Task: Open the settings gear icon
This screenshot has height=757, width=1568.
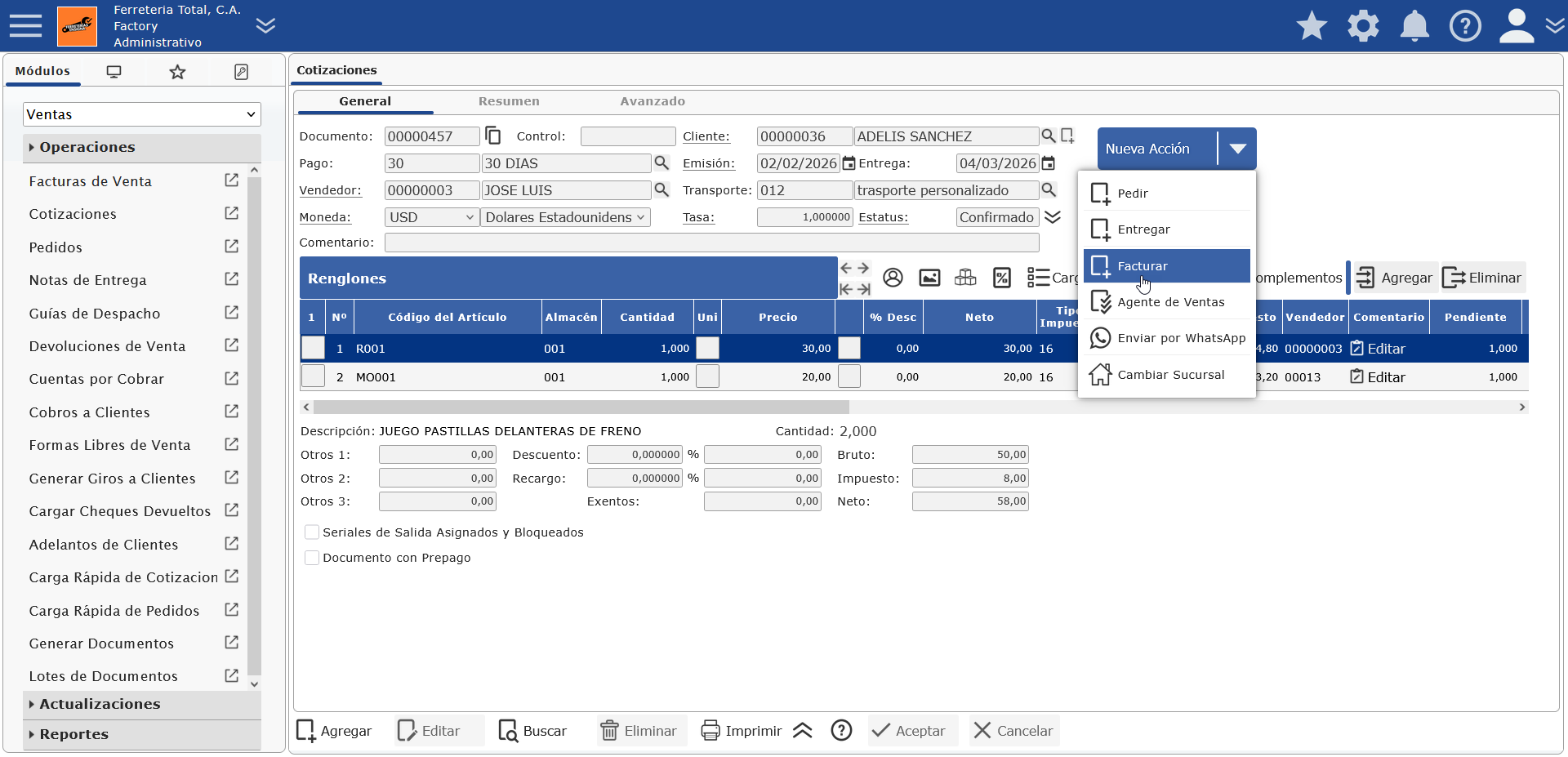Action: point(1363,26)
